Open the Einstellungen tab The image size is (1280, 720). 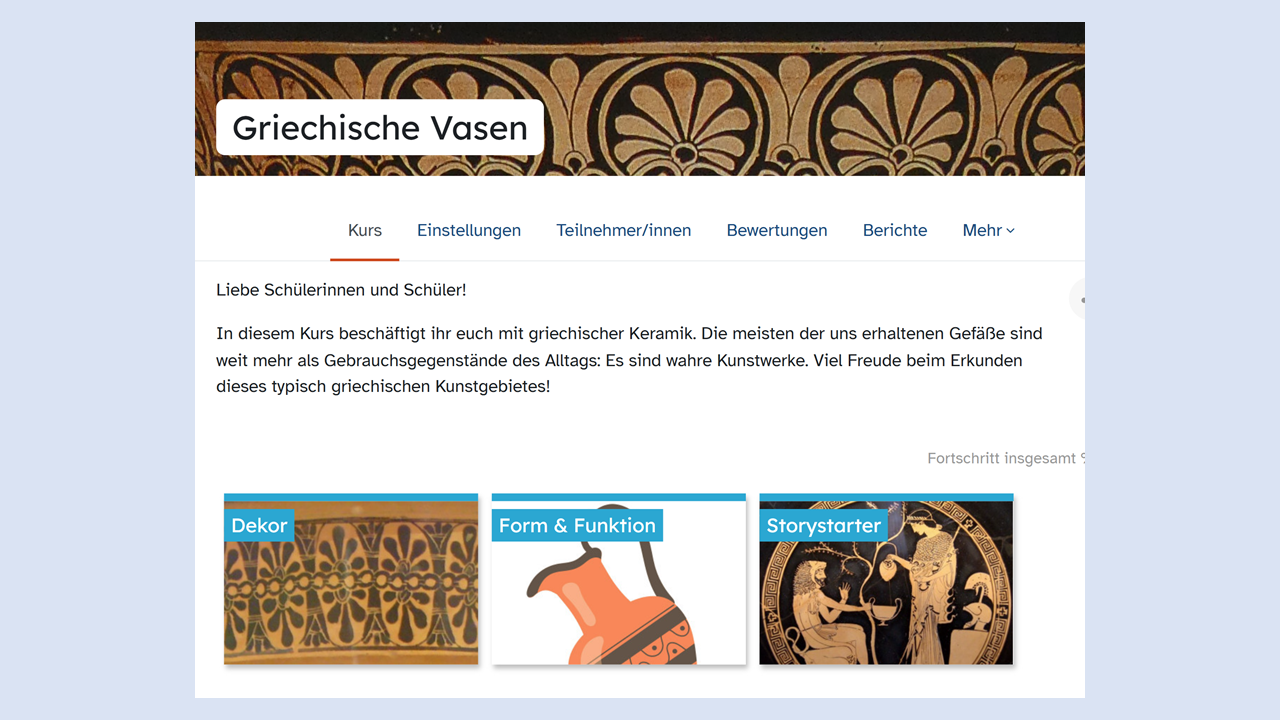click(x=469, y=230)
